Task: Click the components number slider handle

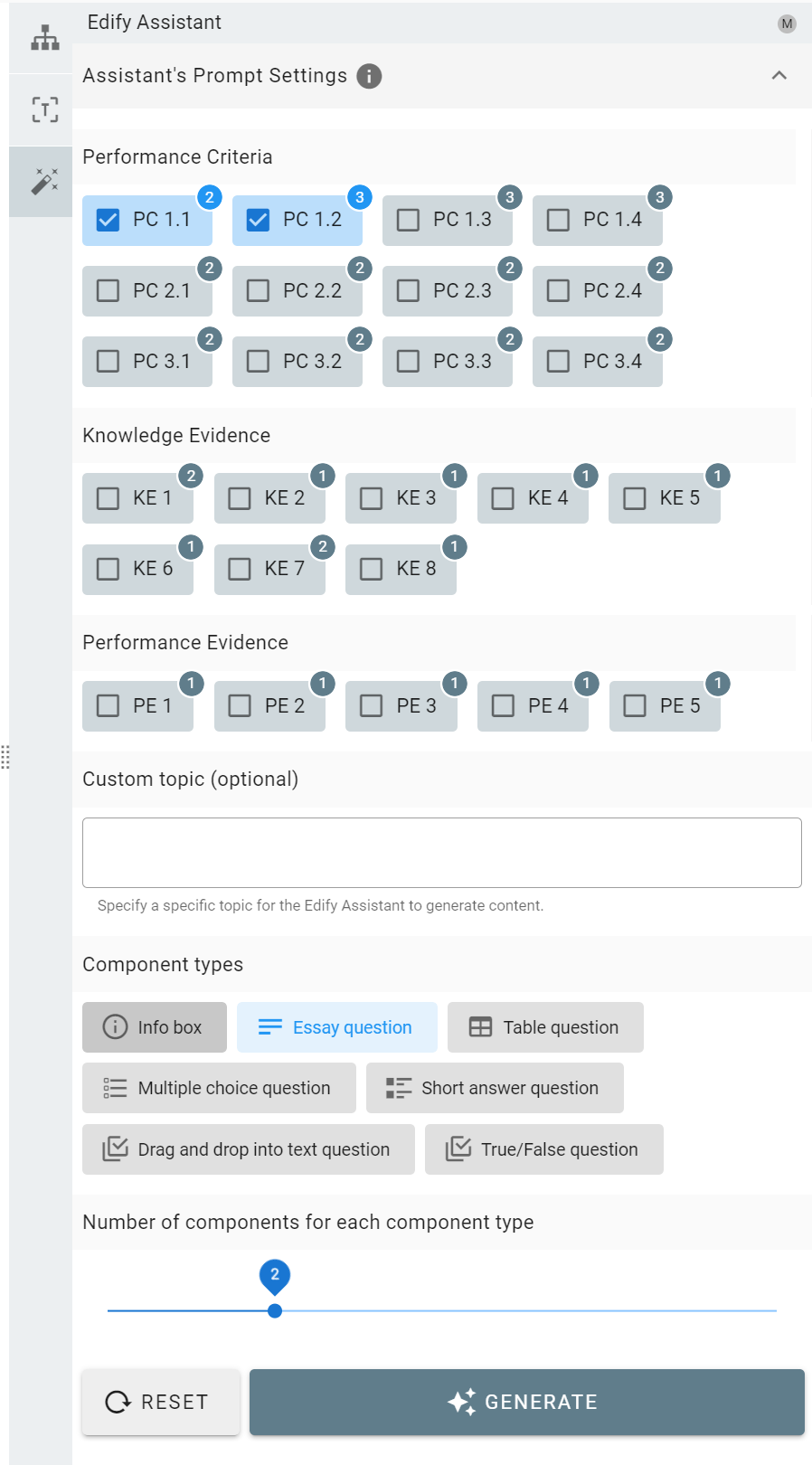Action: (275, 1310)
